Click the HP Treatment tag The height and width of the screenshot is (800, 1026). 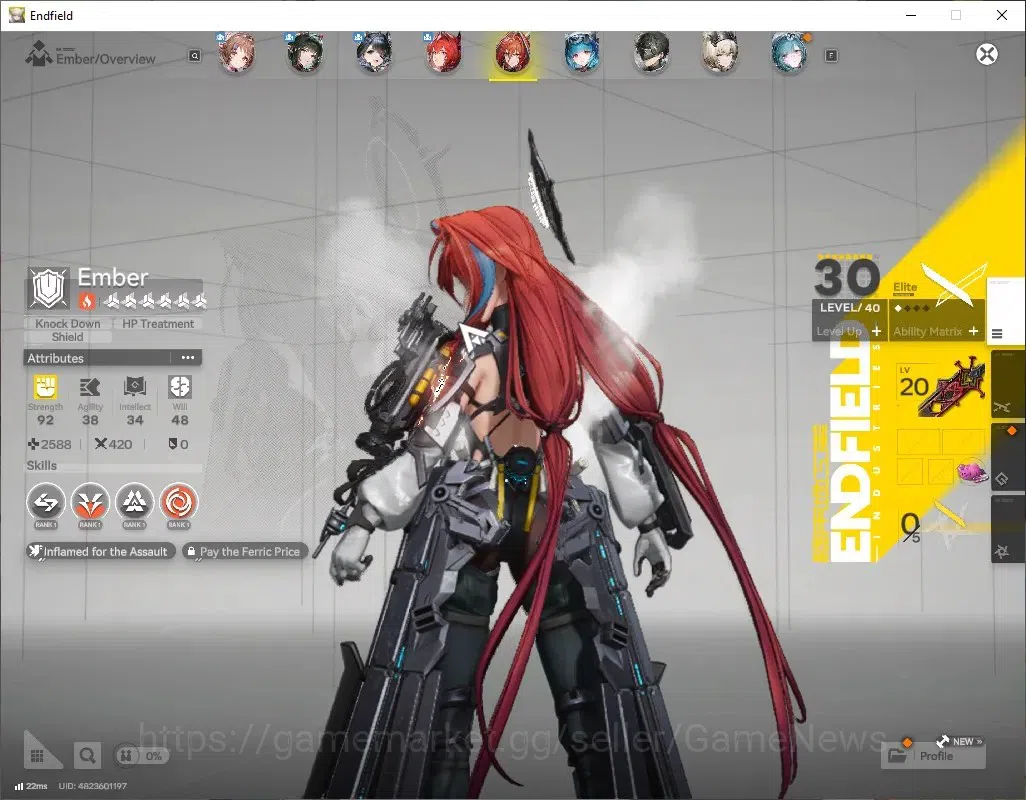158,324
